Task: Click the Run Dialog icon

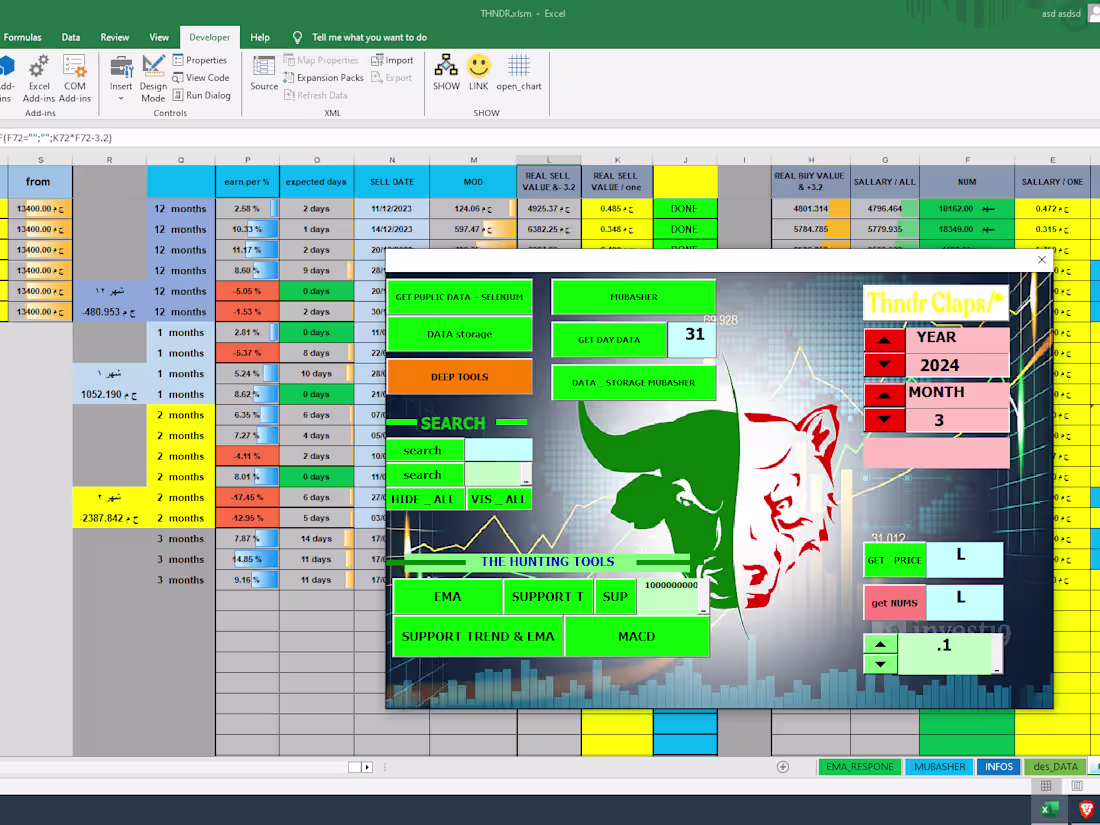Action: click(x=202, y=95)
